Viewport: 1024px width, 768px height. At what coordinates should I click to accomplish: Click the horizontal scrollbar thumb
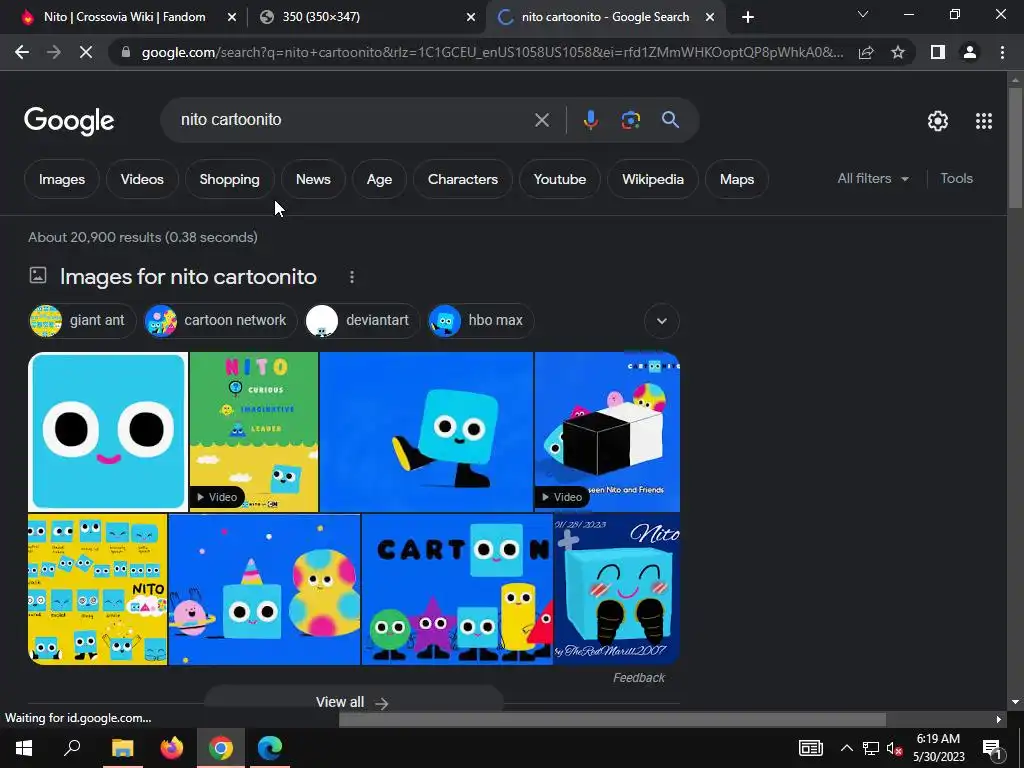pos(613,719)
